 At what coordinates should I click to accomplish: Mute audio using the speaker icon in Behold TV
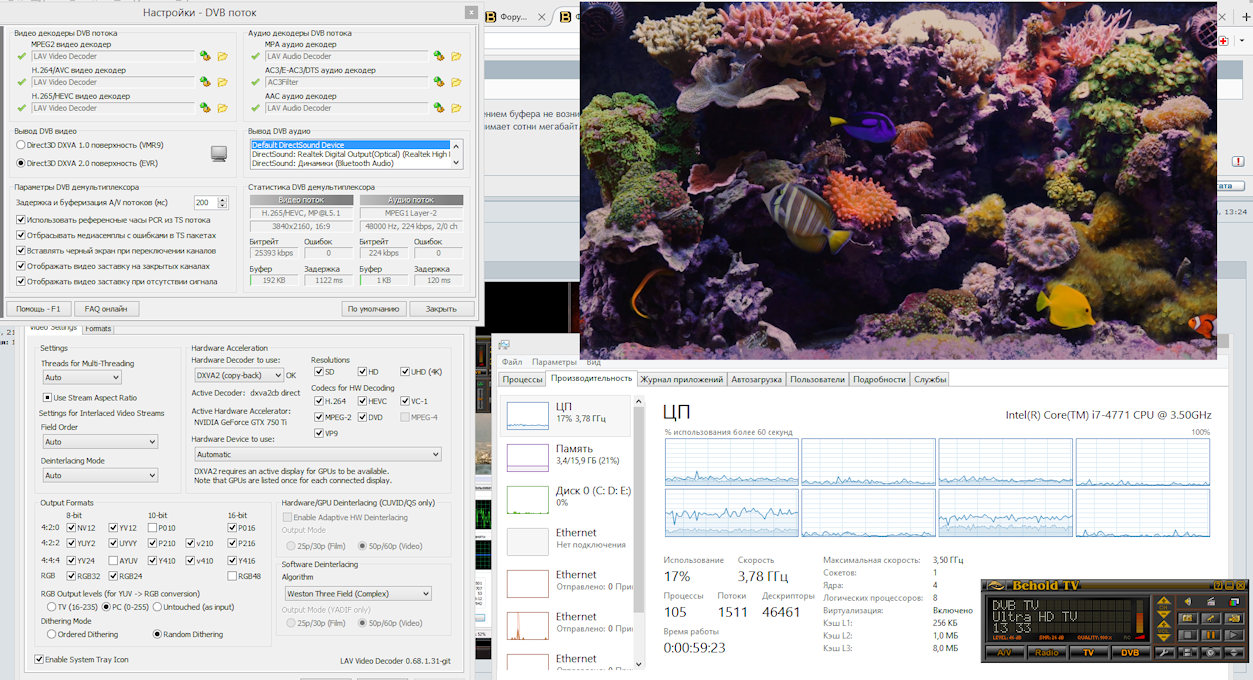[1187, 601]
